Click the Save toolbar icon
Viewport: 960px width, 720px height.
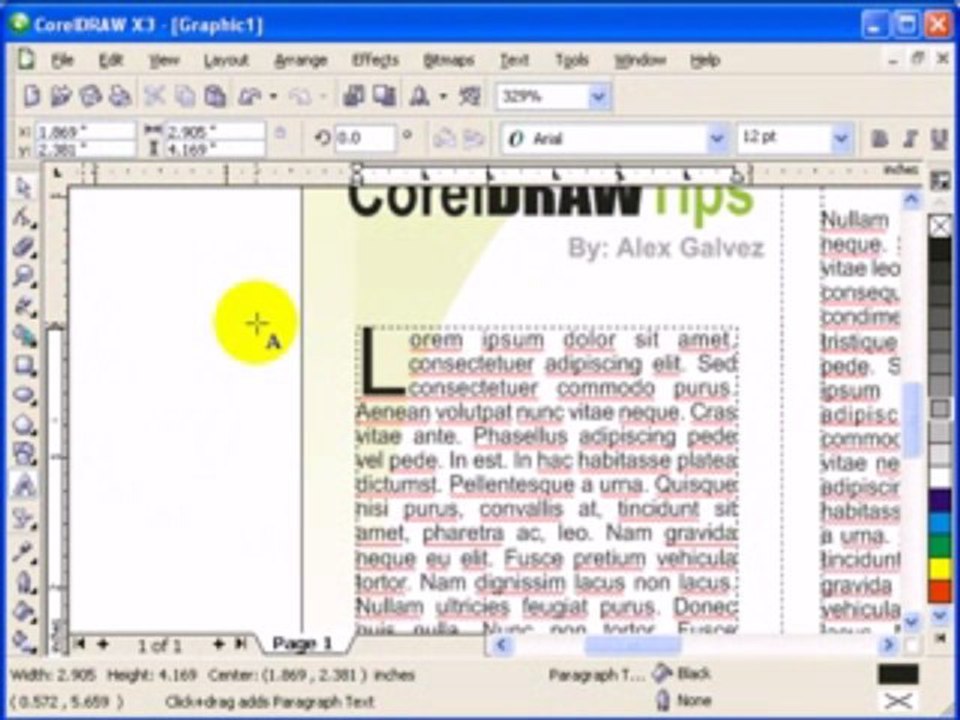click(91, 96)
